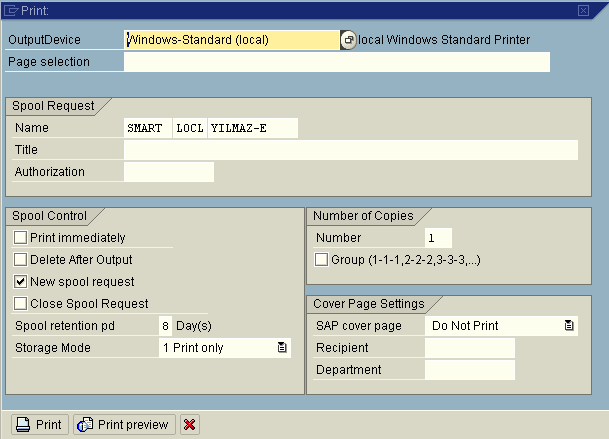Click the Department input field
Viewport: 609px width, 439px height.
[470, 370]
